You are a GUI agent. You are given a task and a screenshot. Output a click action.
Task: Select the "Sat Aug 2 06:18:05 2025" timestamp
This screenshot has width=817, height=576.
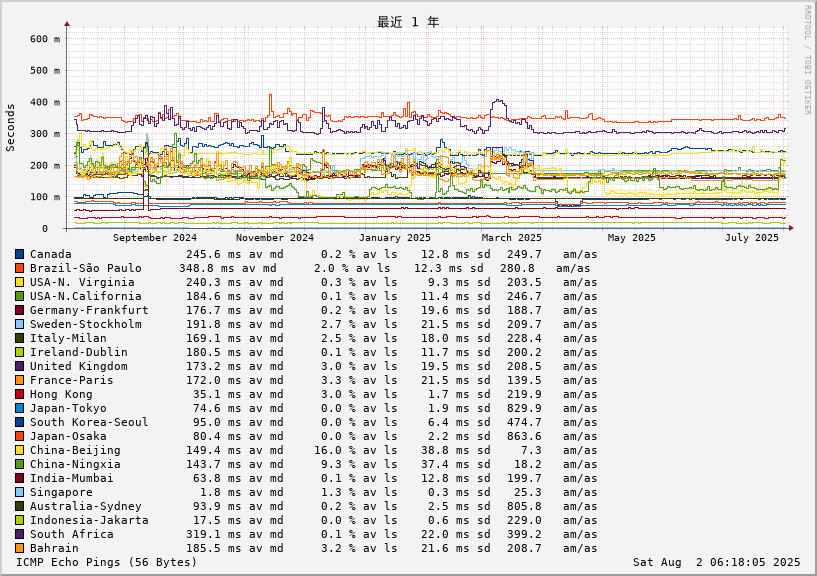[716, 562]
